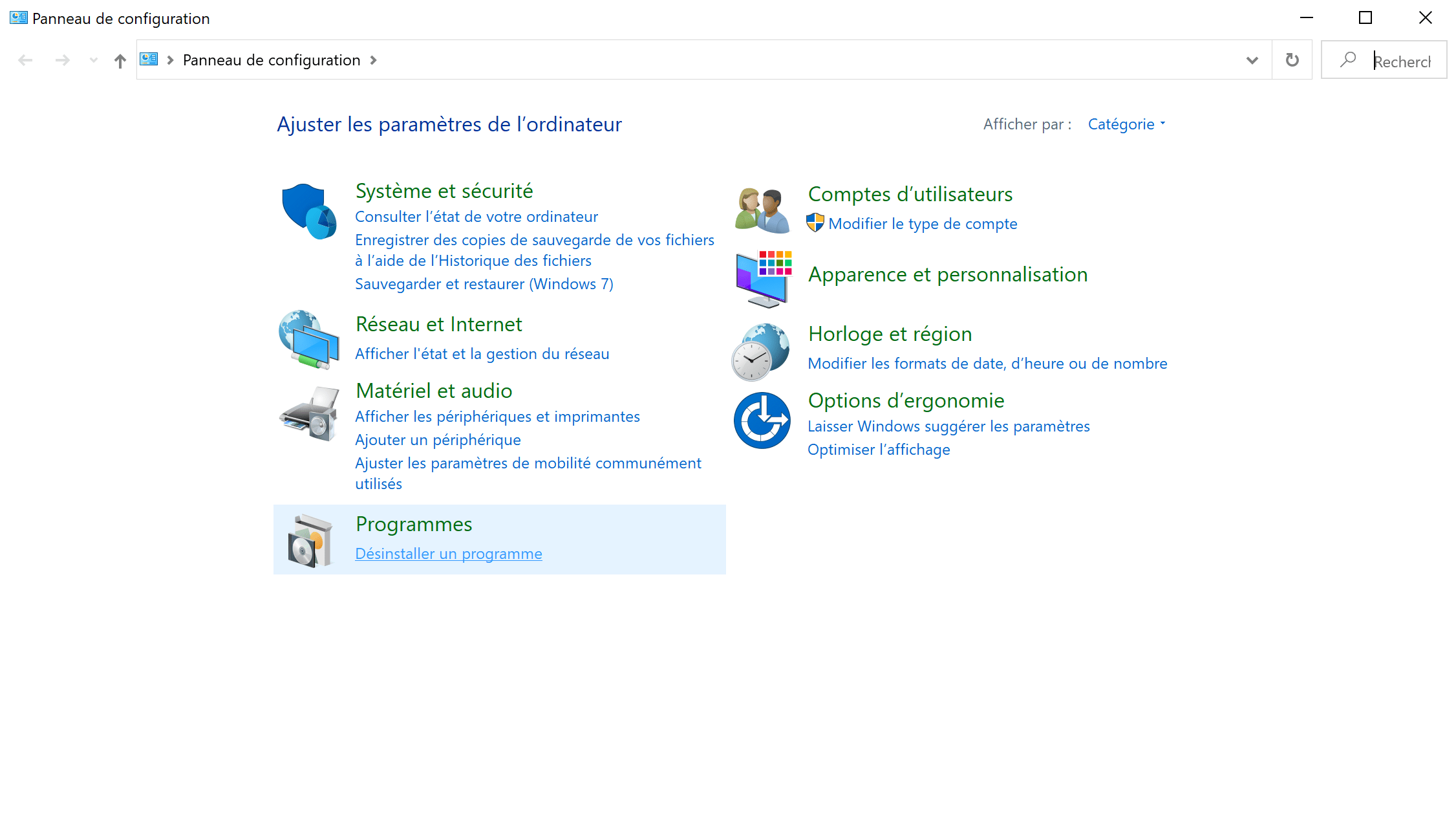This screenshot has width=1456, height=819.
Task: Open Réseau et Internet category
Action: (x=439, y=324)
